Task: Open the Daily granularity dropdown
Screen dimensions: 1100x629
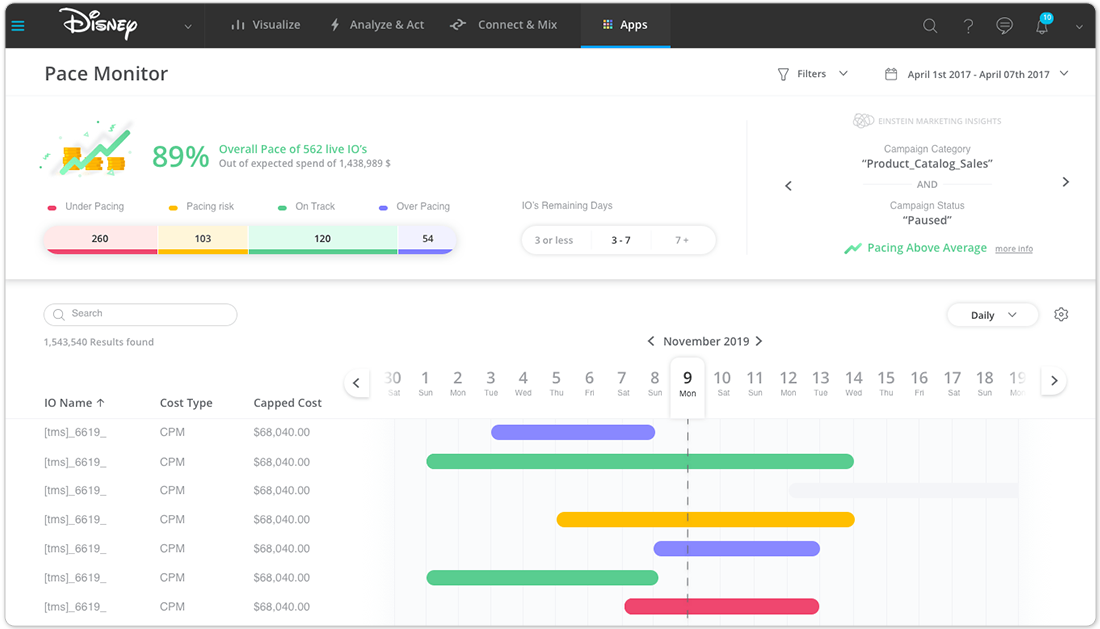Action: pyautogui.click(x=992, y=315)
